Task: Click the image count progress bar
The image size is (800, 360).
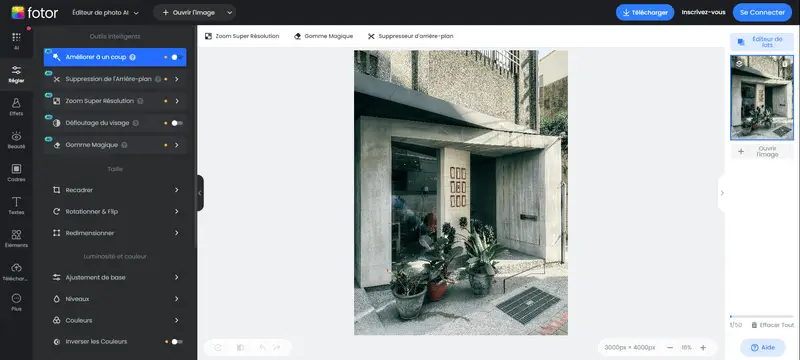Action: coord(762,317)
